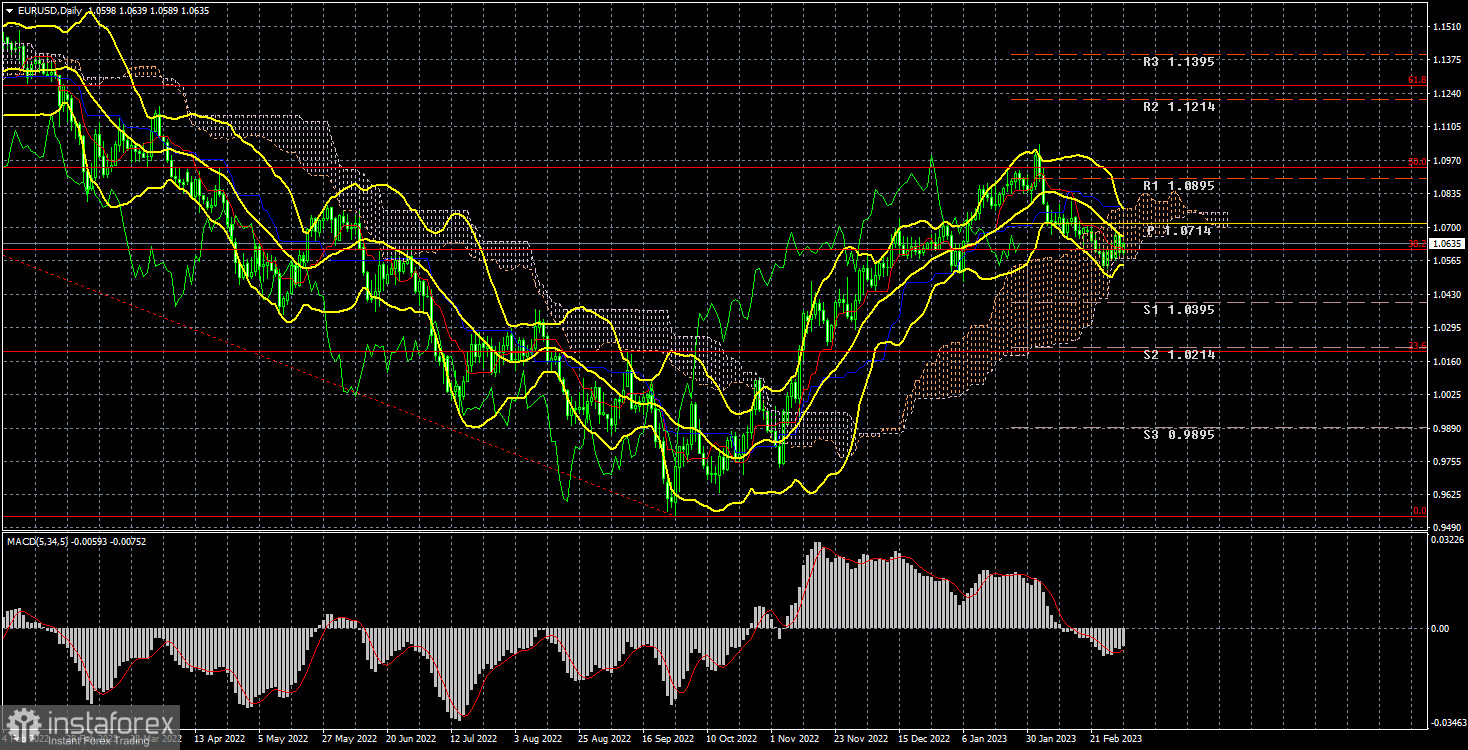Click the 61.8 Fibonacci level label
The height and width of the screenshot is (750, 1468).
1417,80
